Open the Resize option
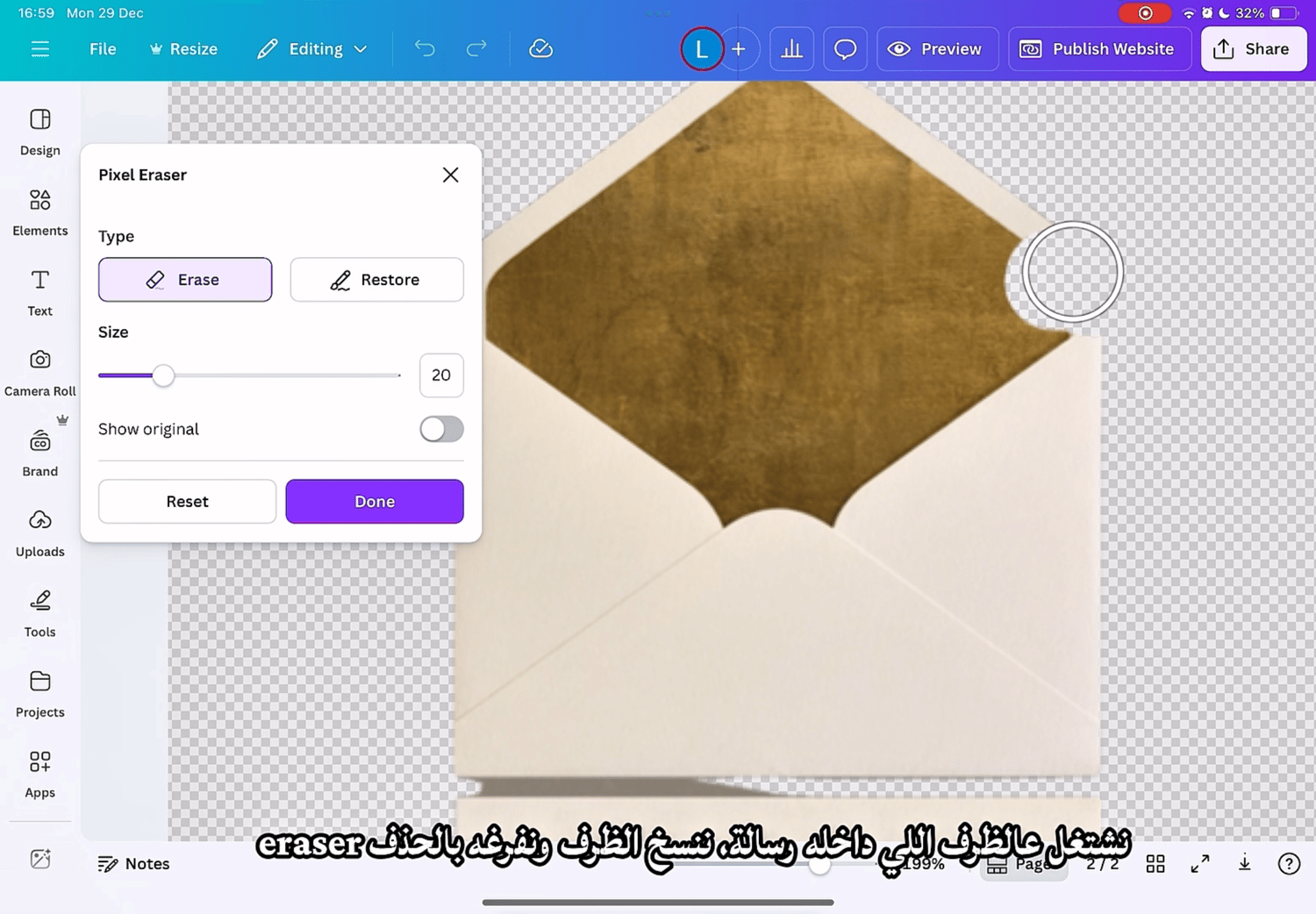This screenshot has width=1316, height=914. point(183,49)
